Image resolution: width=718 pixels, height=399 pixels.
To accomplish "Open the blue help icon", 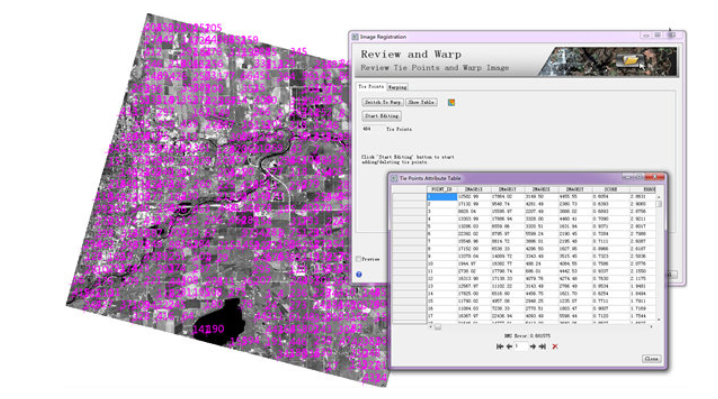I will point(359,274).
